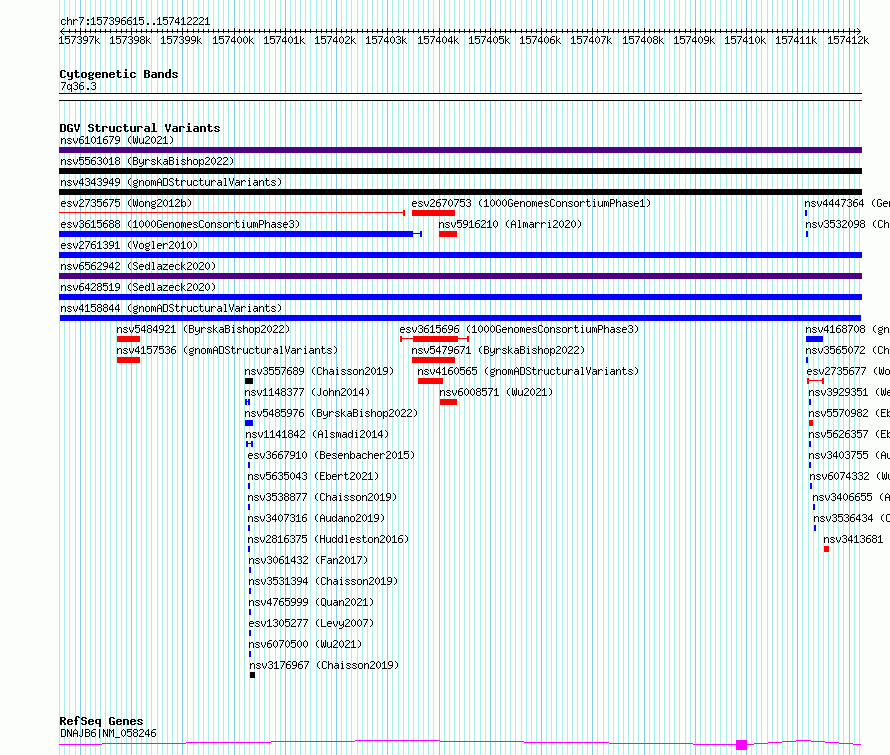Select the red nsv5916210 variant bar
This screenshot has height=755, width=890.
(448, 234)
